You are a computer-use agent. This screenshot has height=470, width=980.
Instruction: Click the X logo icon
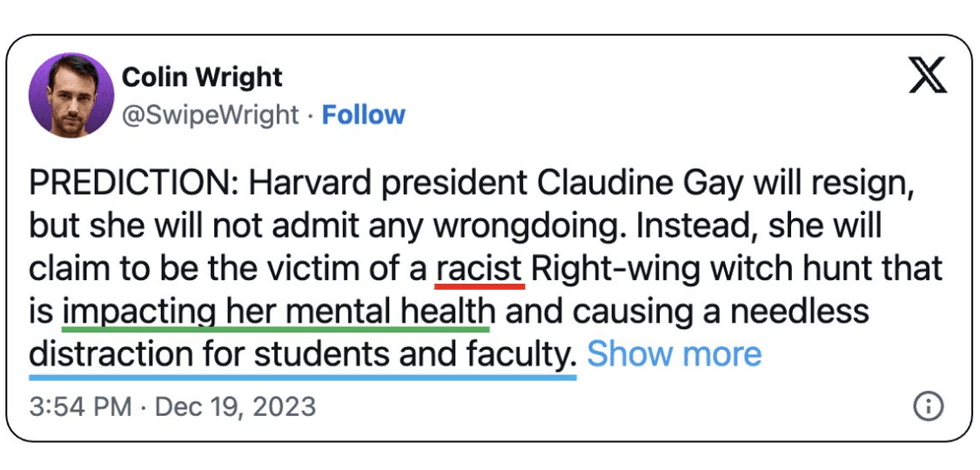tap(927, 75)
